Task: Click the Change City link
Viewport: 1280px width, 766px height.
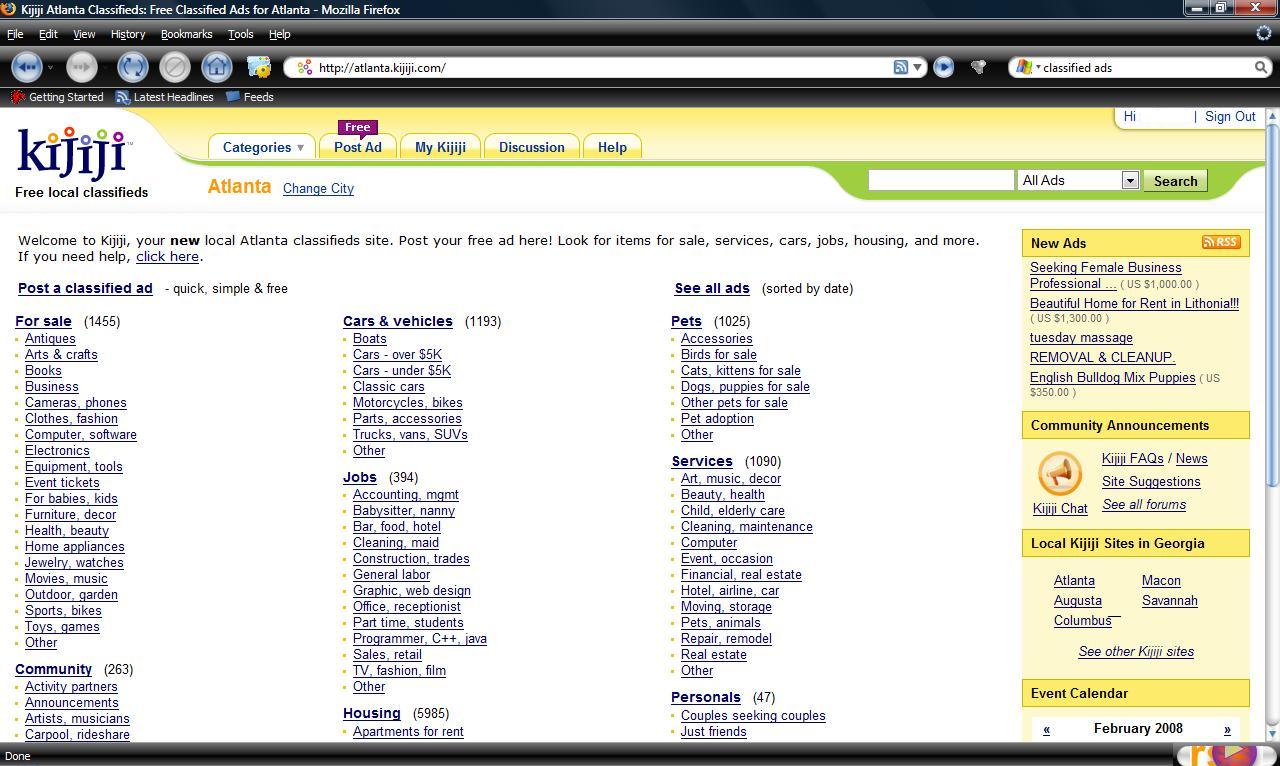Action: click(x=318, y=188)
